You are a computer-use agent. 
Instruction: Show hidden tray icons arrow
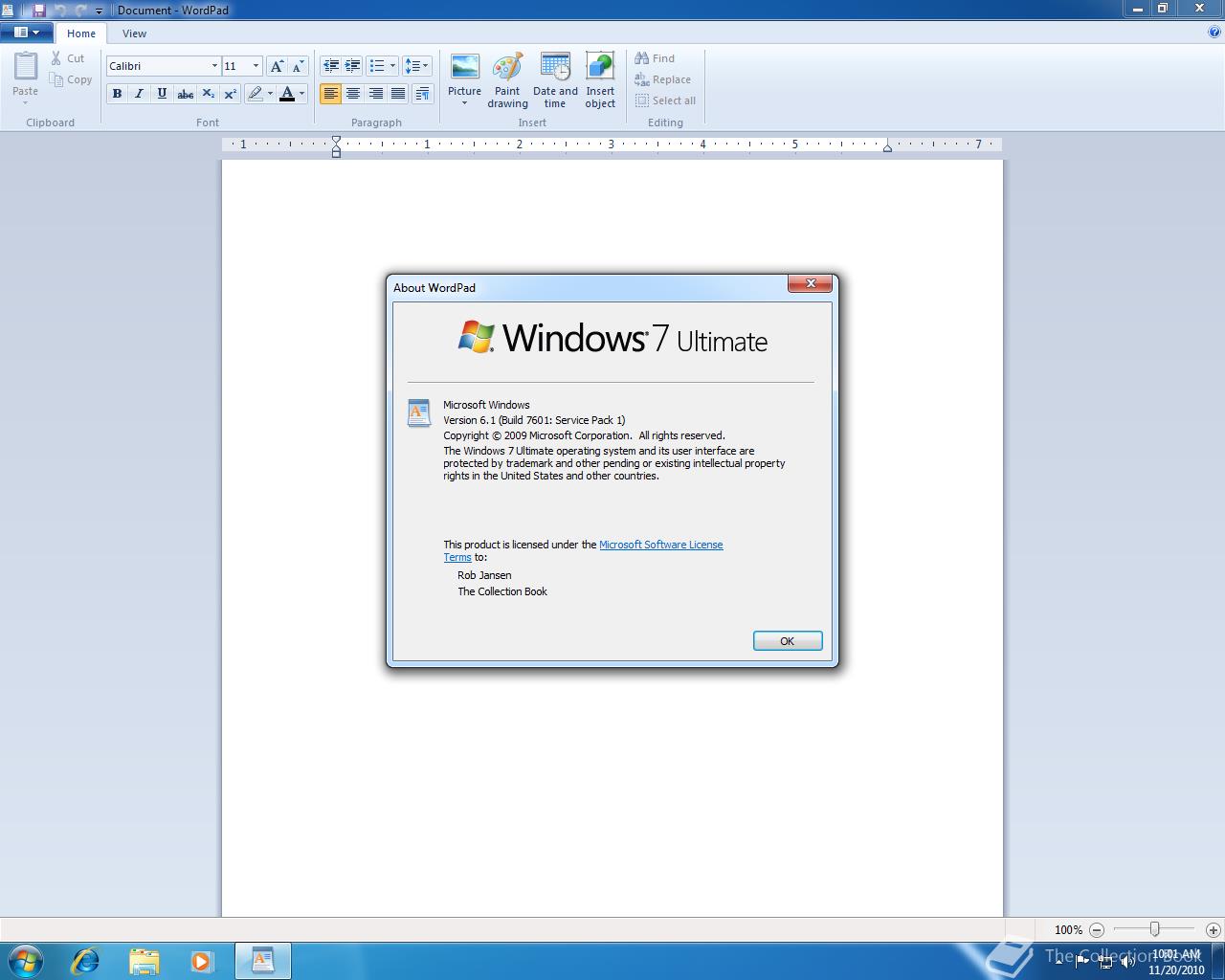1058,962
